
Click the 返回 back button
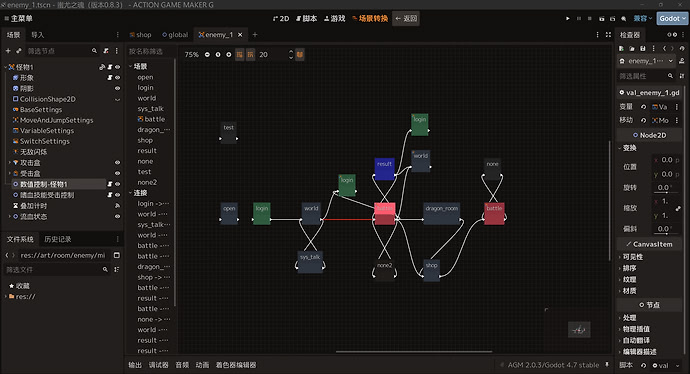tap(406, 18)
